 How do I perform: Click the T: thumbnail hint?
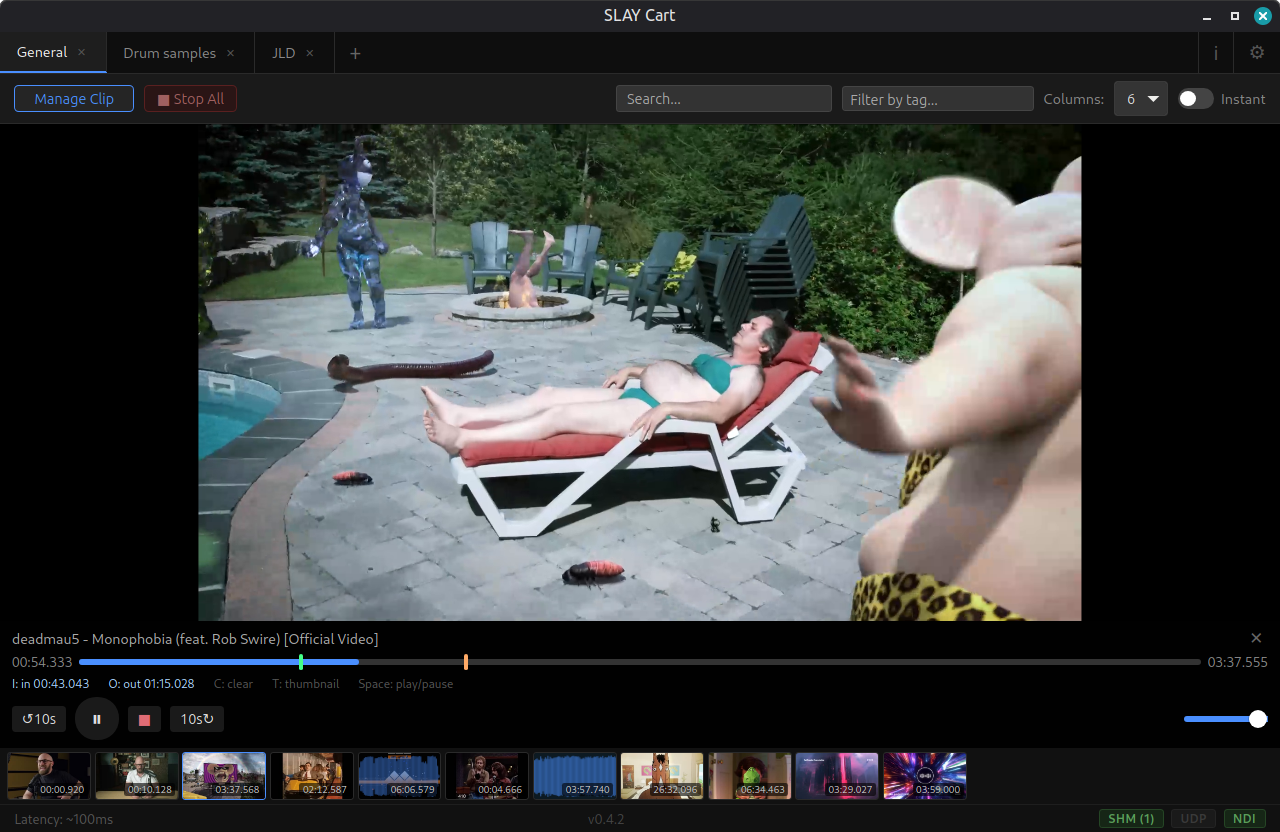coord(305,684)
